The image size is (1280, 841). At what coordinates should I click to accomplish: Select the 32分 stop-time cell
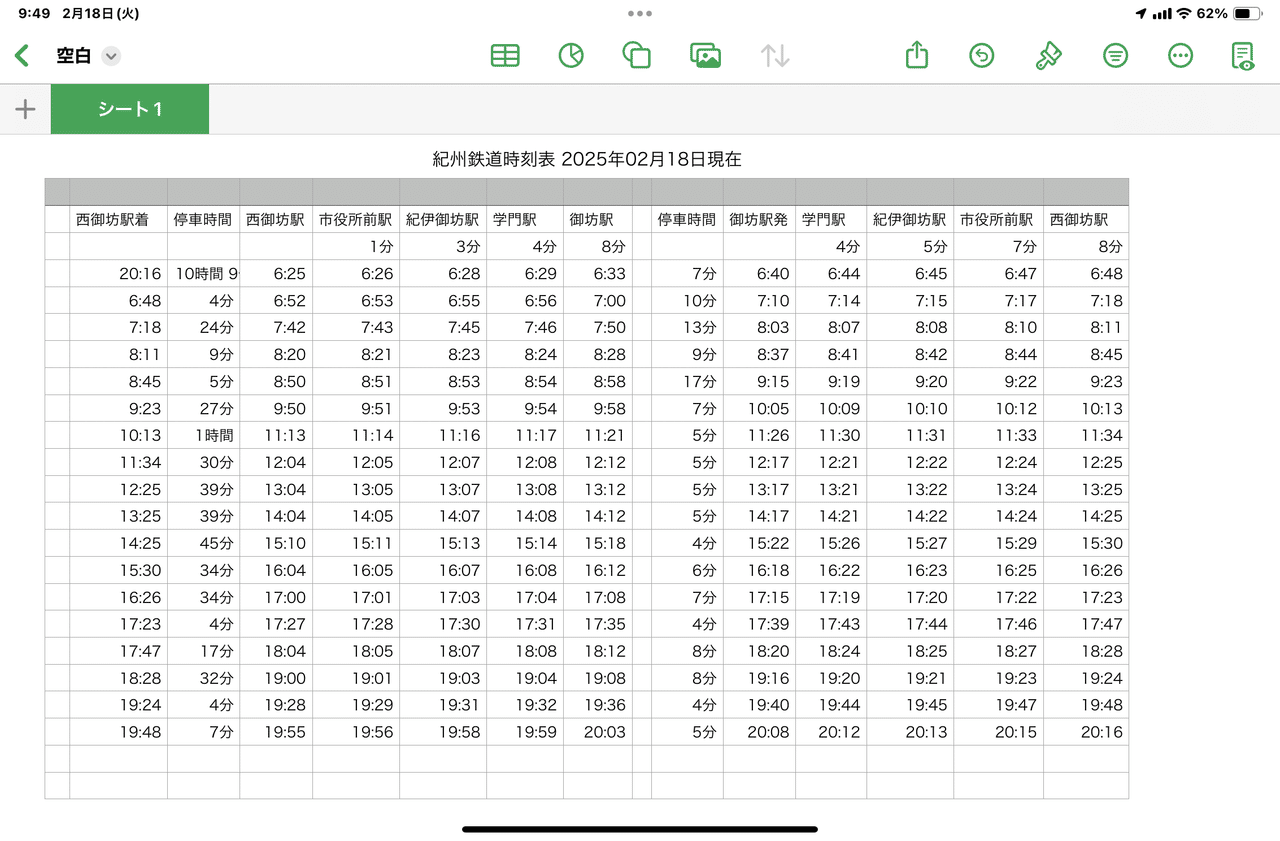click(x=203, y=679)
